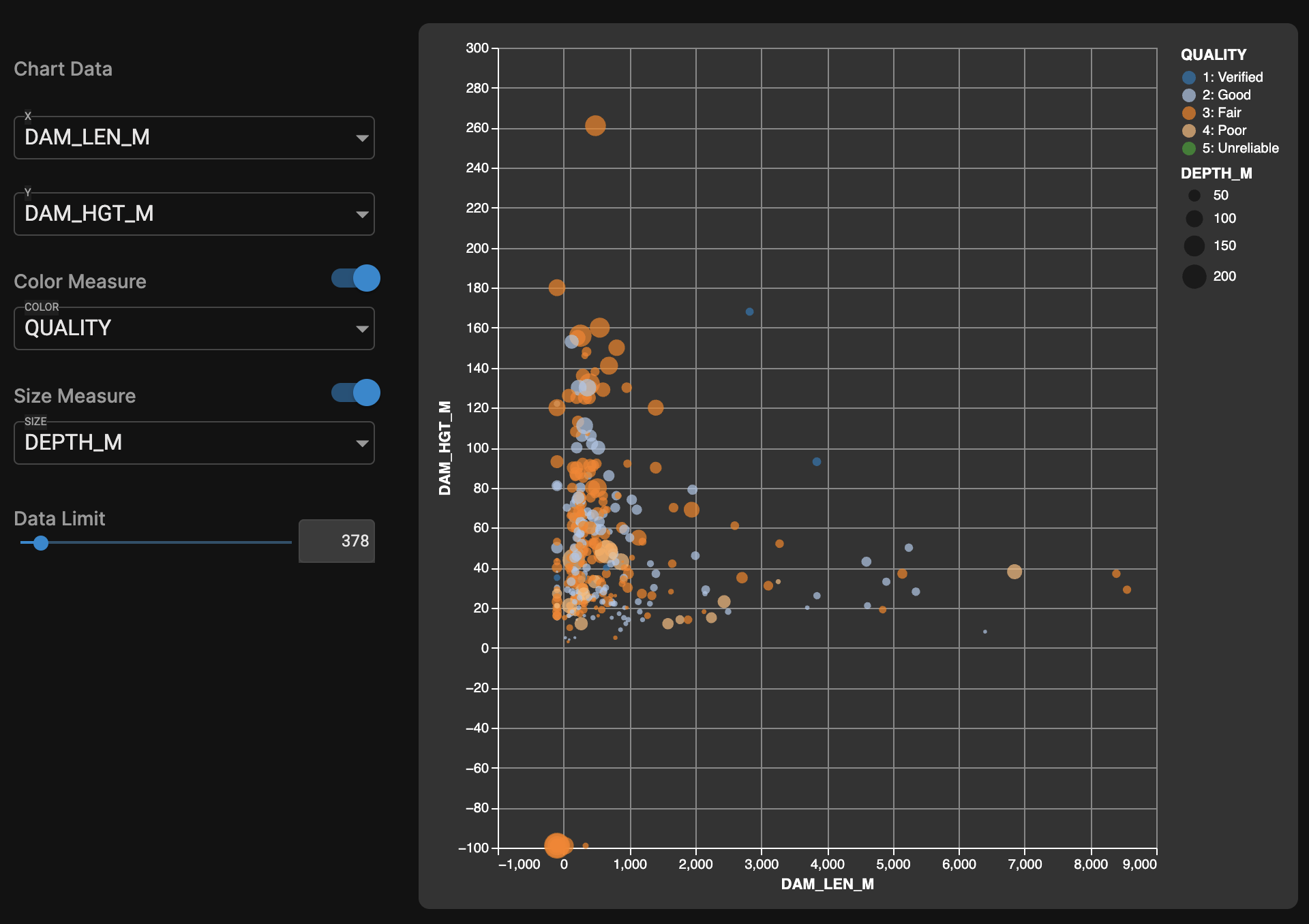Click the data limit value field showing 378
Viewport: 1309px width, 924px height.
(336, 540)
